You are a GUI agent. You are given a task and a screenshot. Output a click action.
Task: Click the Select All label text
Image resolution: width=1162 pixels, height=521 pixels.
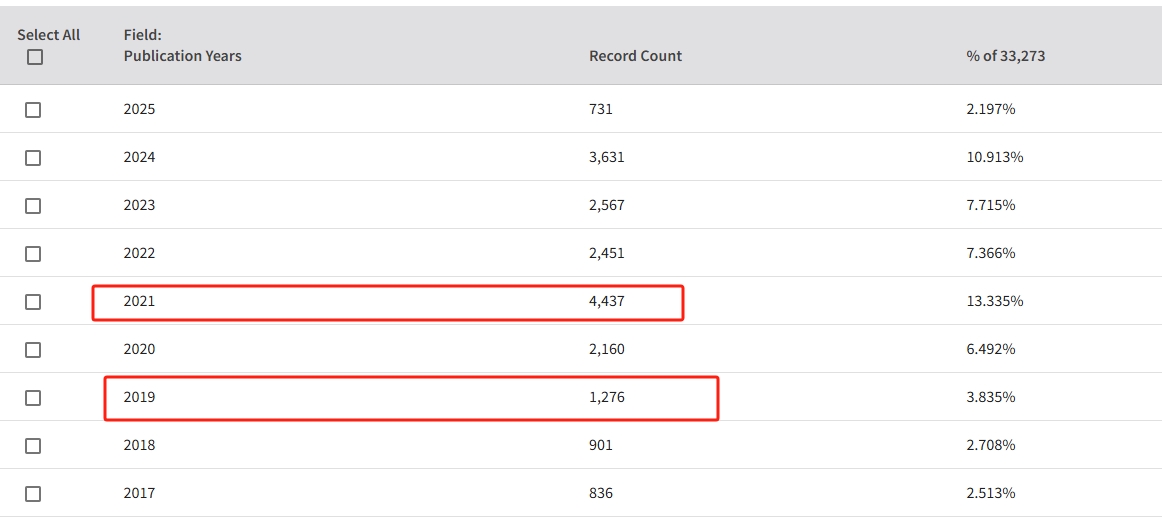49,35
